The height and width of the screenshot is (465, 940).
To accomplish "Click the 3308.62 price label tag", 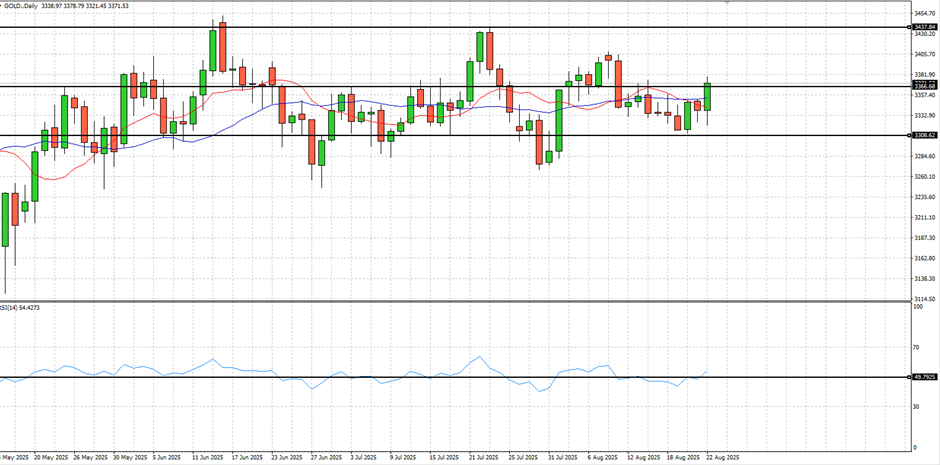I will (x=923, y=135).
